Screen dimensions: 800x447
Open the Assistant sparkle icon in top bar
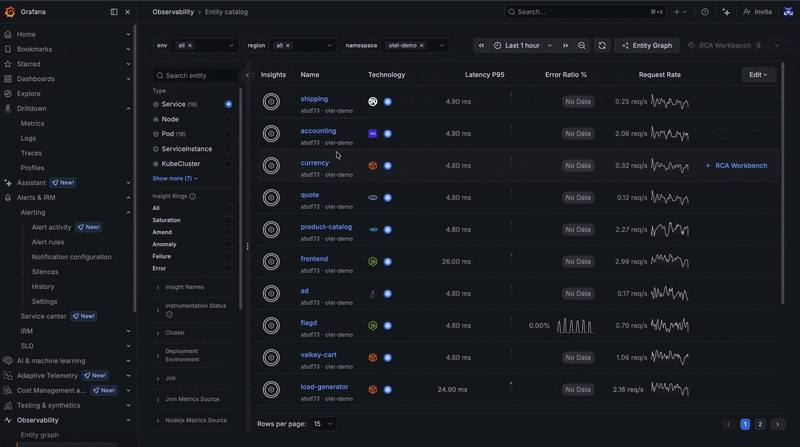(x=726, y=12)
